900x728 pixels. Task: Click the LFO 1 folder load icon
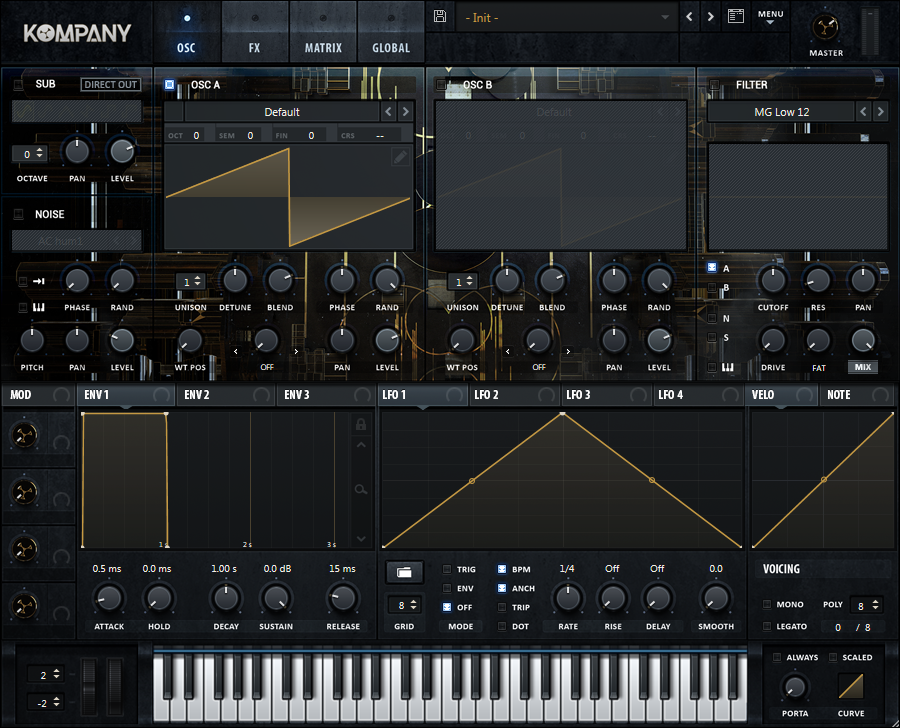tap(404, 572)
